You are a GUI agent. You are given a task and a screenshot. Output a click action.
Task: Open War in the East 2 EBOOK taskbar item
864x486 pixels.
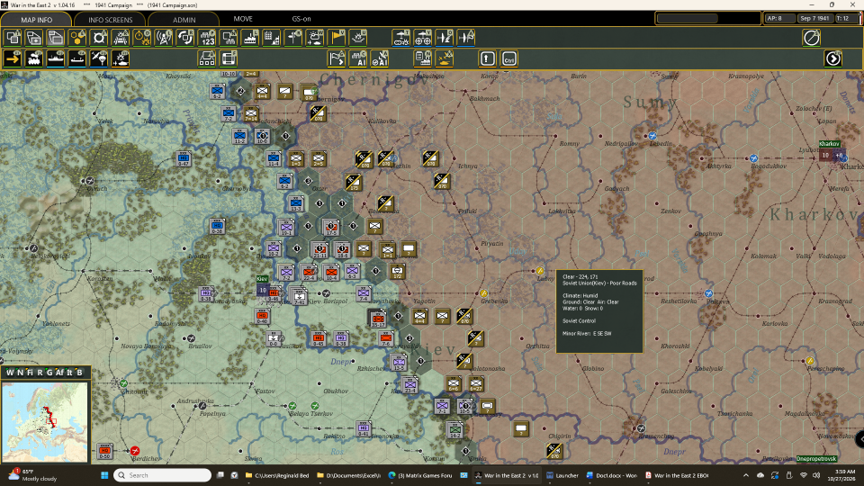click(677, 475)
